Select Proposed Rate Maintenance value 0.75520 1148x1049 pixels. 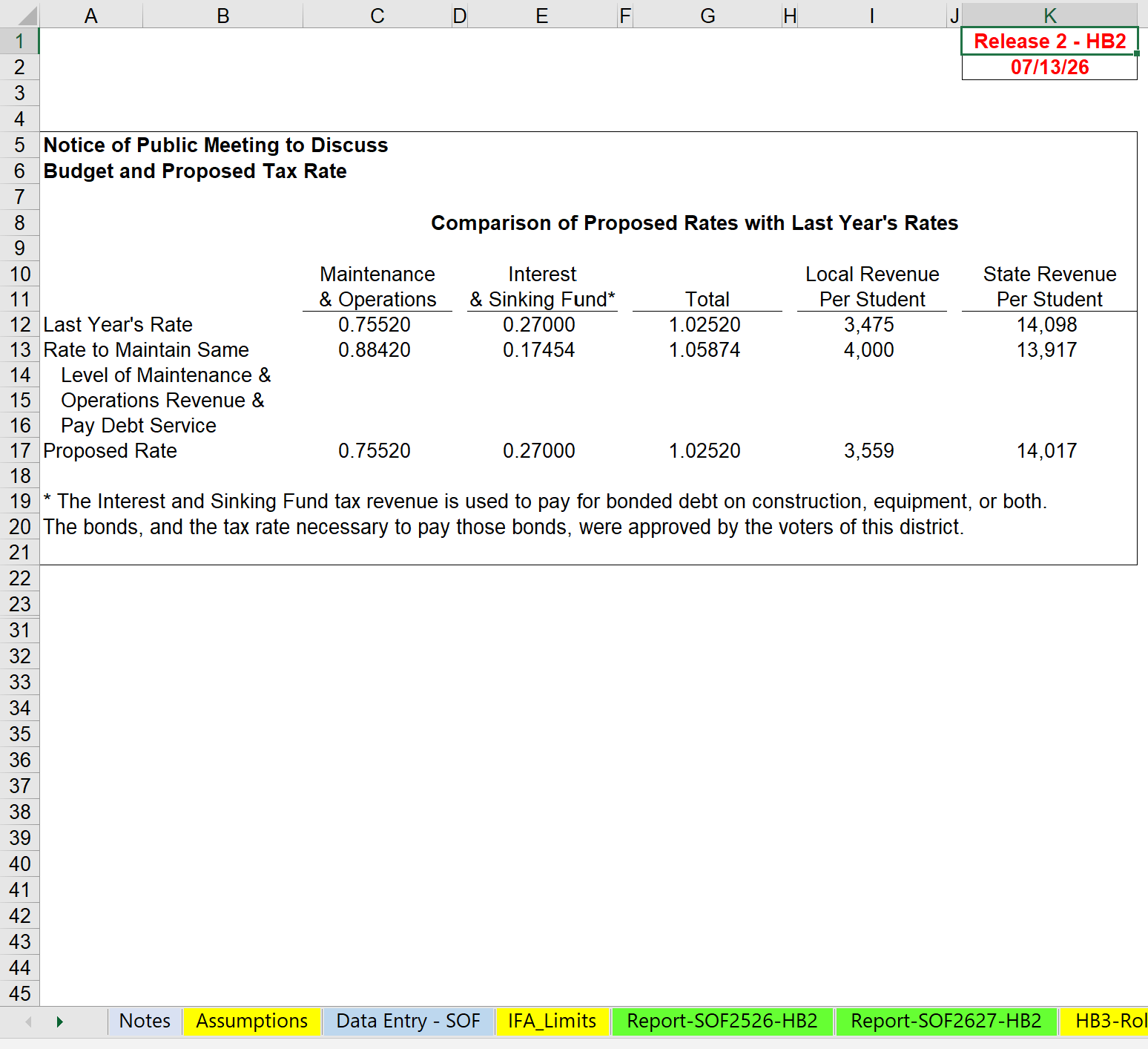pos(375,450)
